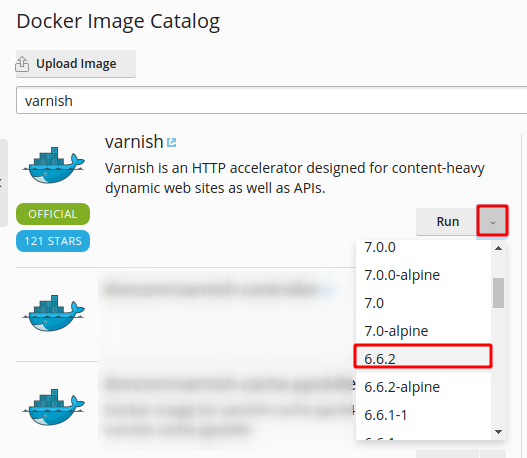
Task: Open varnish external link icon
Action: pos(171,142)
